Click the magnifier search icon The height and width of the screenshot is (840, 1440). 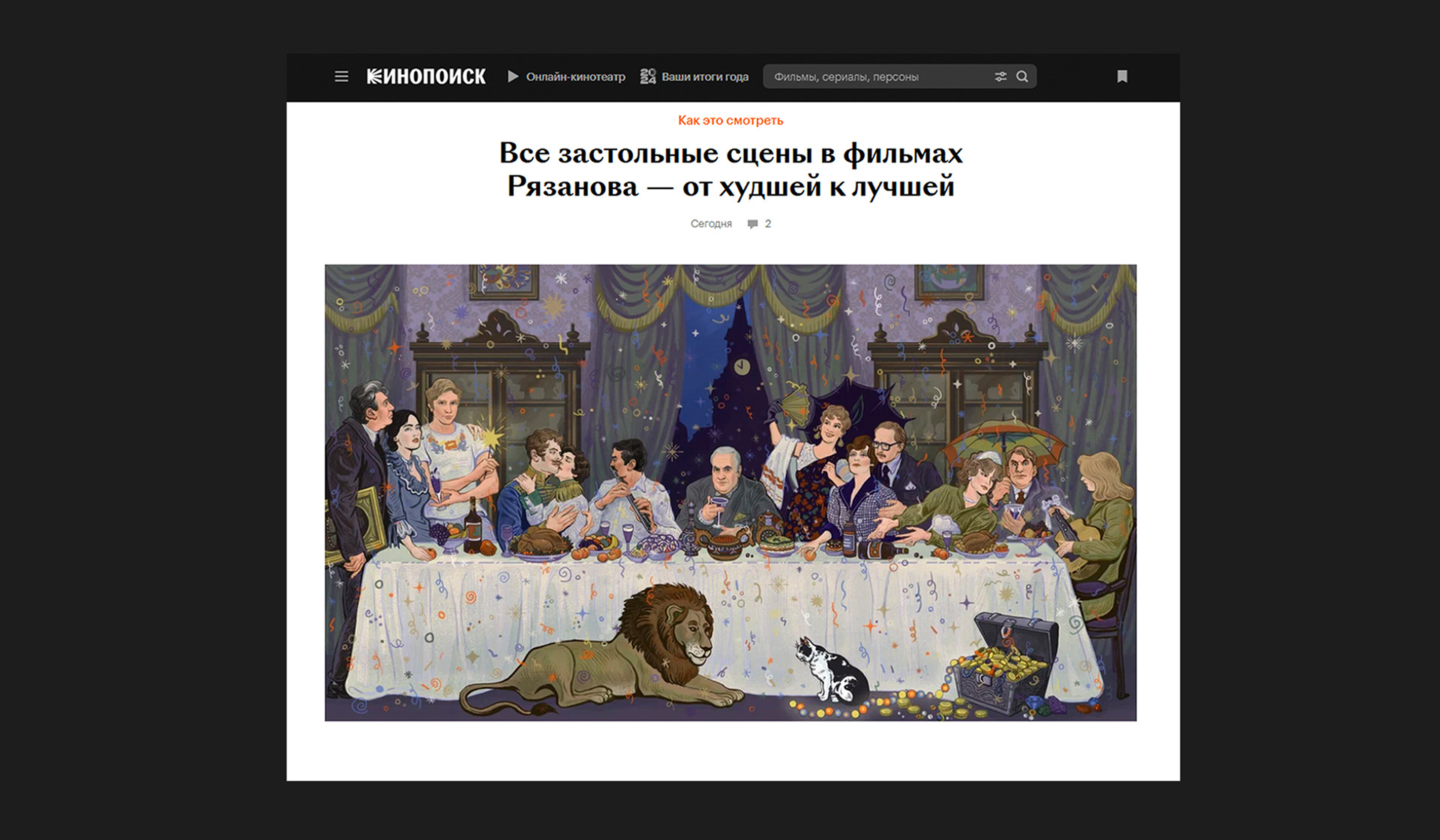(1022, 76)
